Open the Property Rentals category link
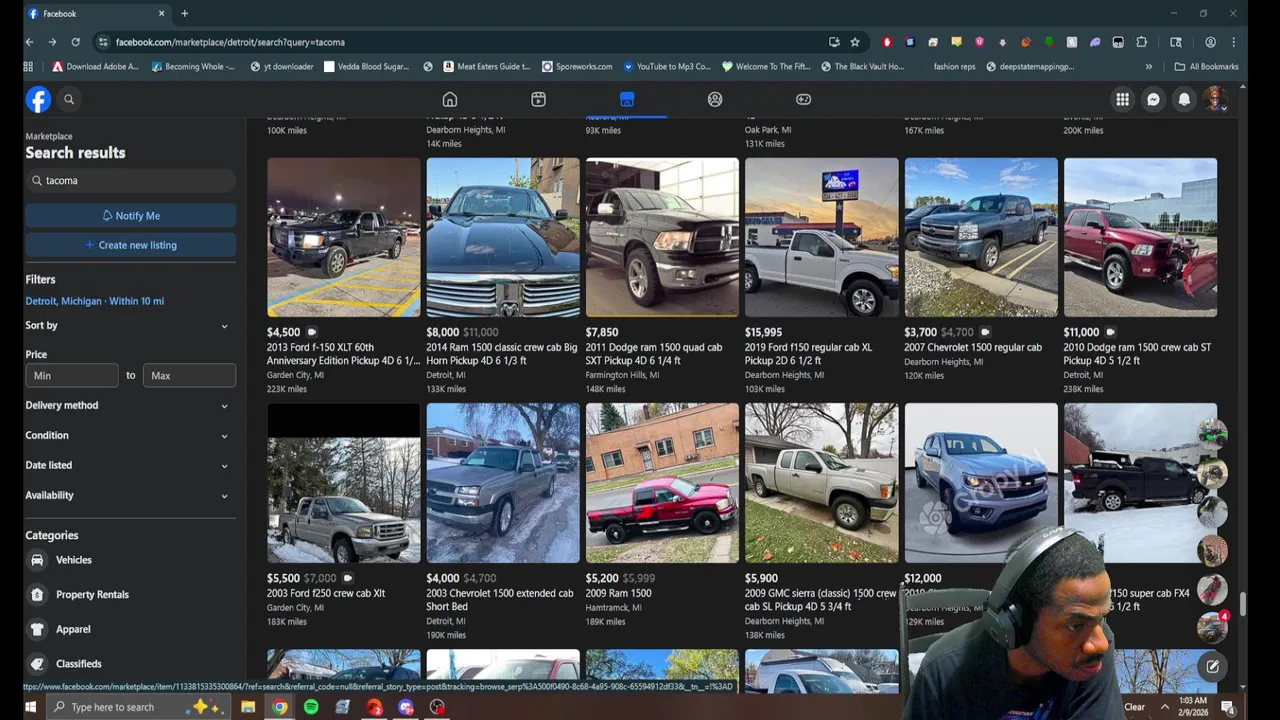 pos(92,594)
